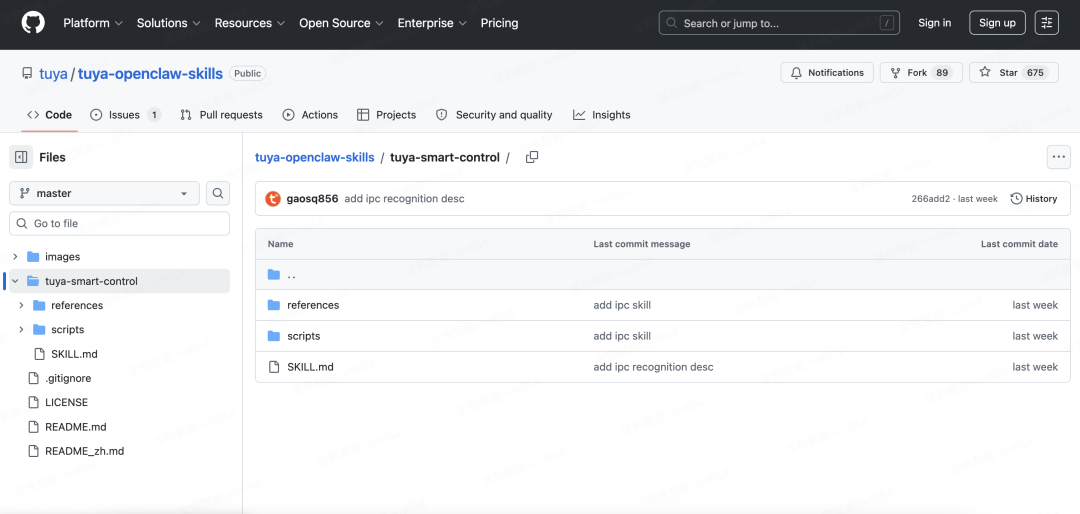Open the Pricing link
1080x514 pixels.
coord(499,23)
